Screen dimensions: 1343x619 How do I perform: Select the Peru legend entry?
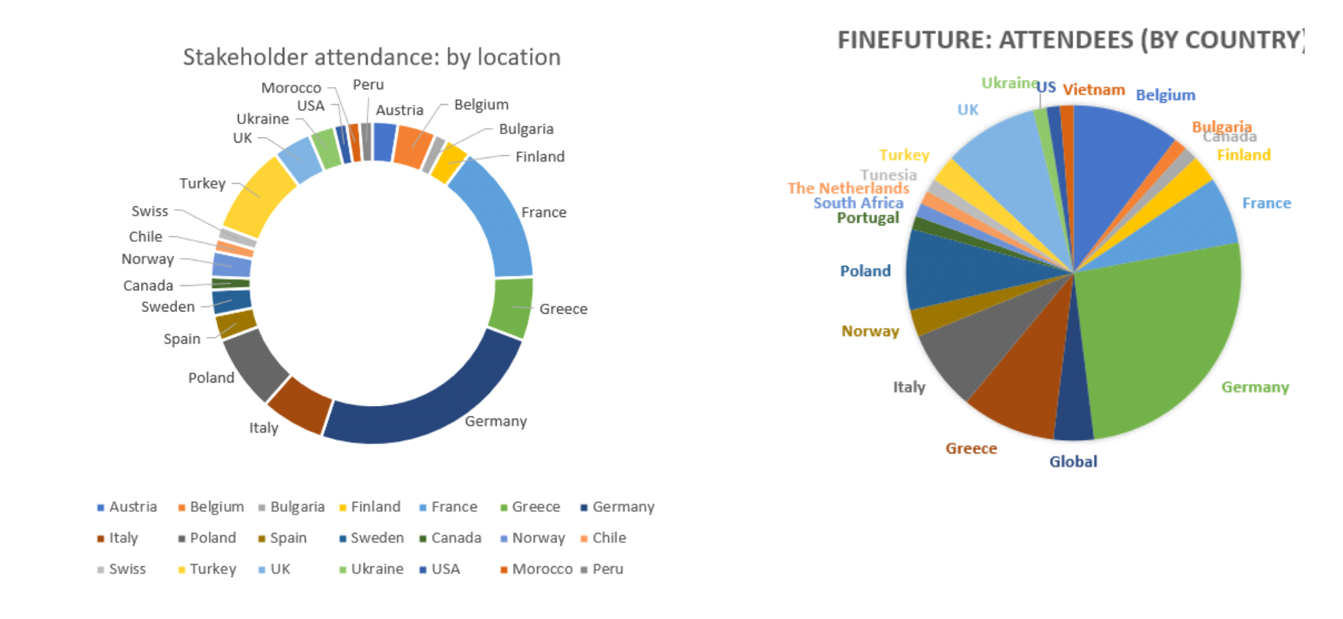(601, 569)
